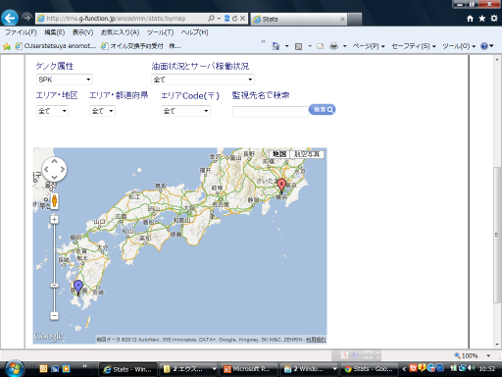
Task: Pan the map up with the top arrow
Action: pos(54,161)
